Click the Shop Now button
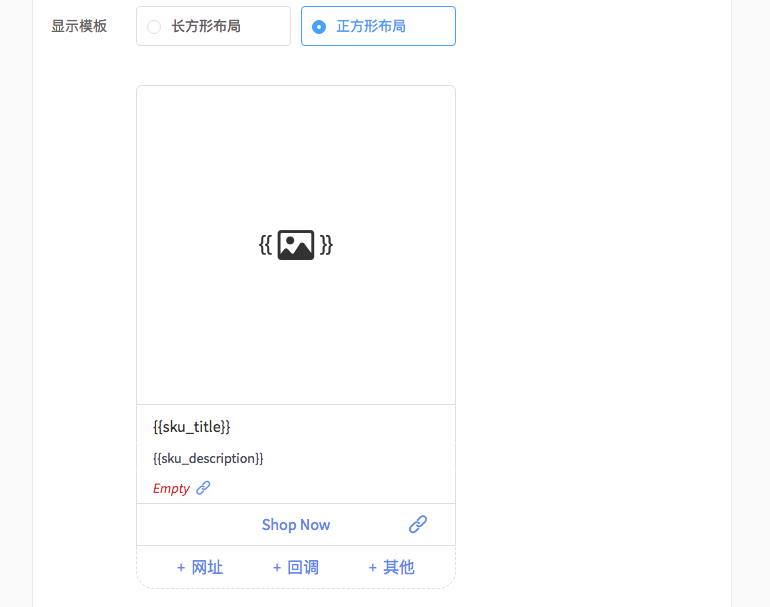The width and height of the screenshot is (770, 607). tap(296, 524)
